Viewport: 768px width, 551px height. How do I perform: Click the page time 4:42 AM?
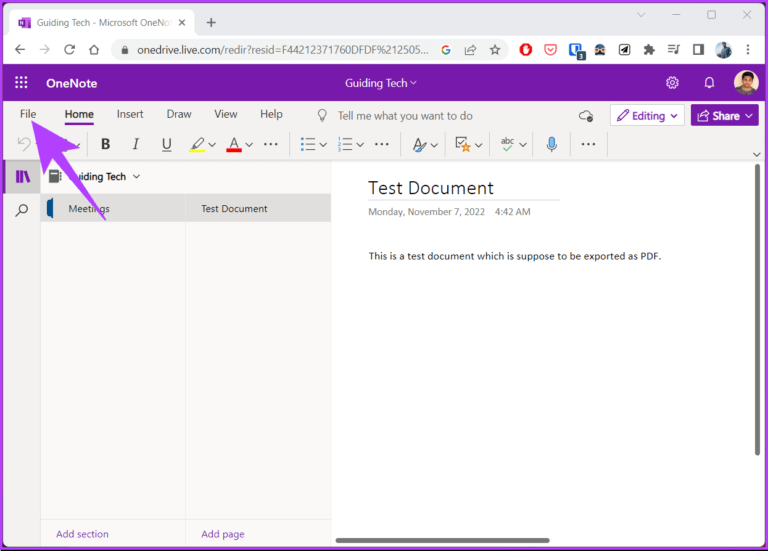512,212
